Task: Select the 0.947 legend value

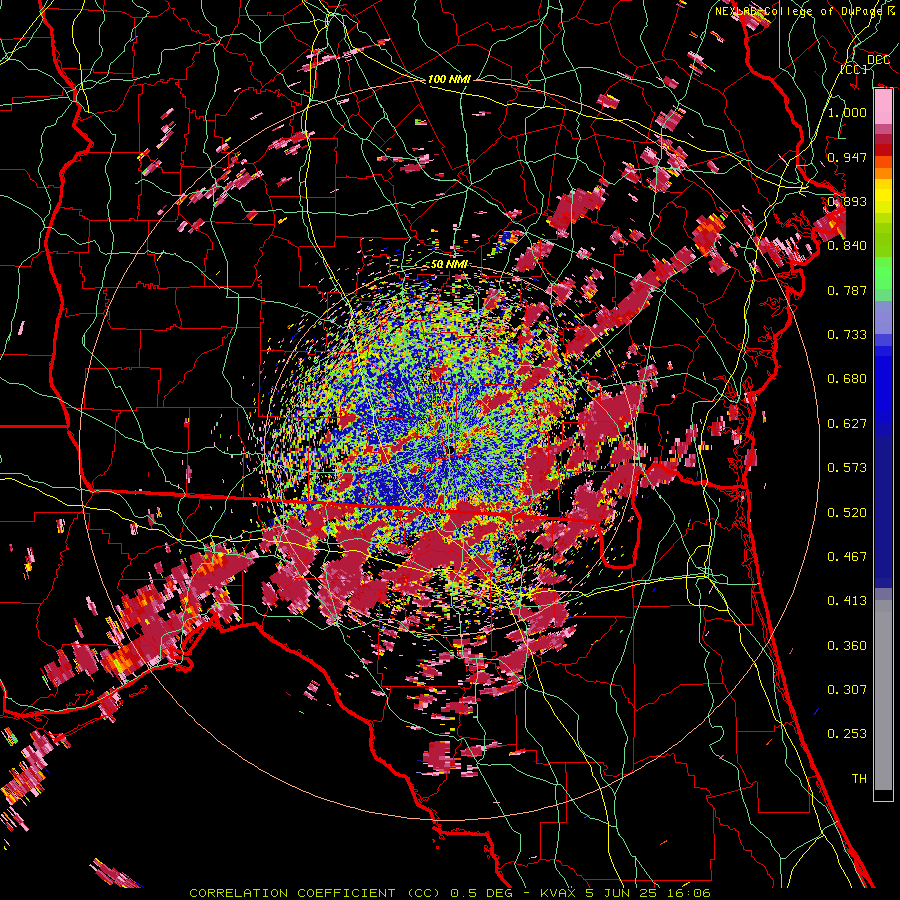Action: click(847, 157)
